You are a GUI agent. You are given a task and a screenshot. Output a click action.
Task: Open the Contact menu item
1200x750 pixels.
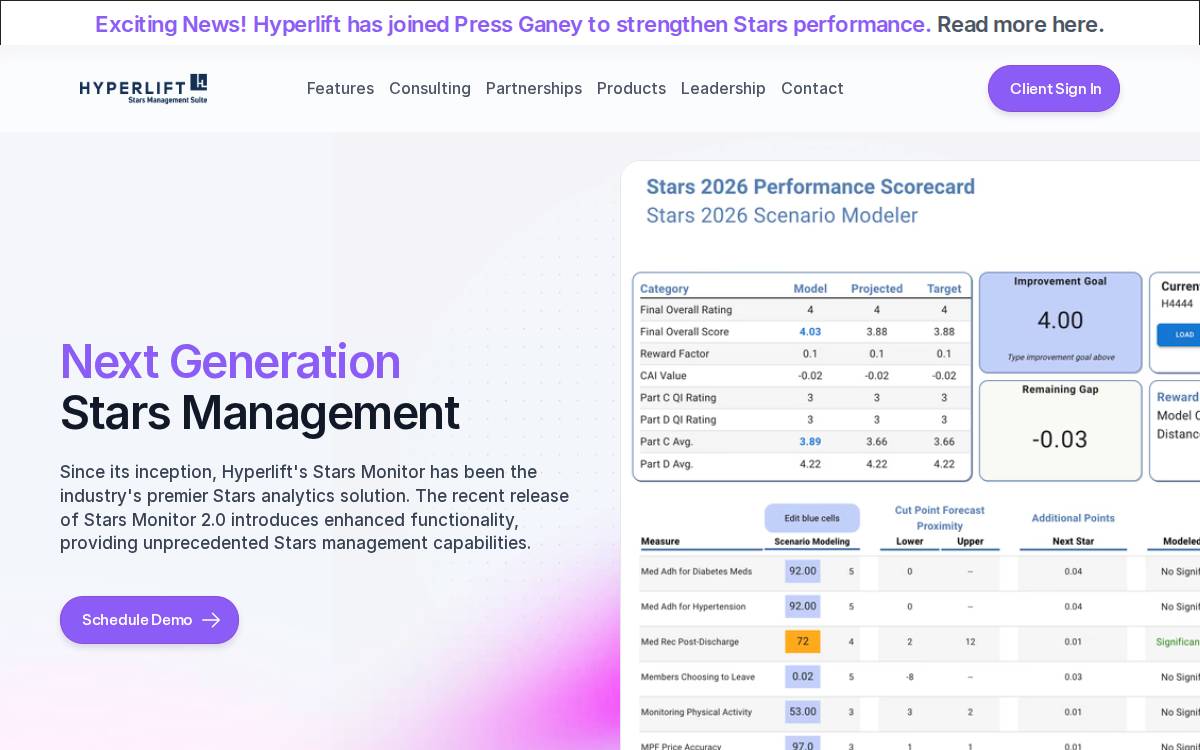(812, 88)
